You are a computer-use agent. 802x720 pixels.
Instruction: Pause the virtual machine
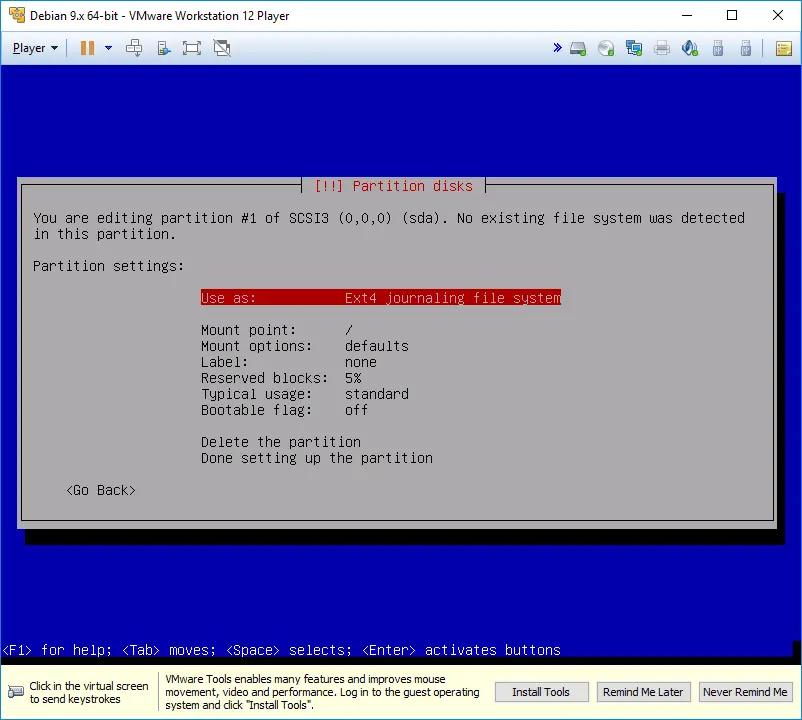tap(87, 48)
